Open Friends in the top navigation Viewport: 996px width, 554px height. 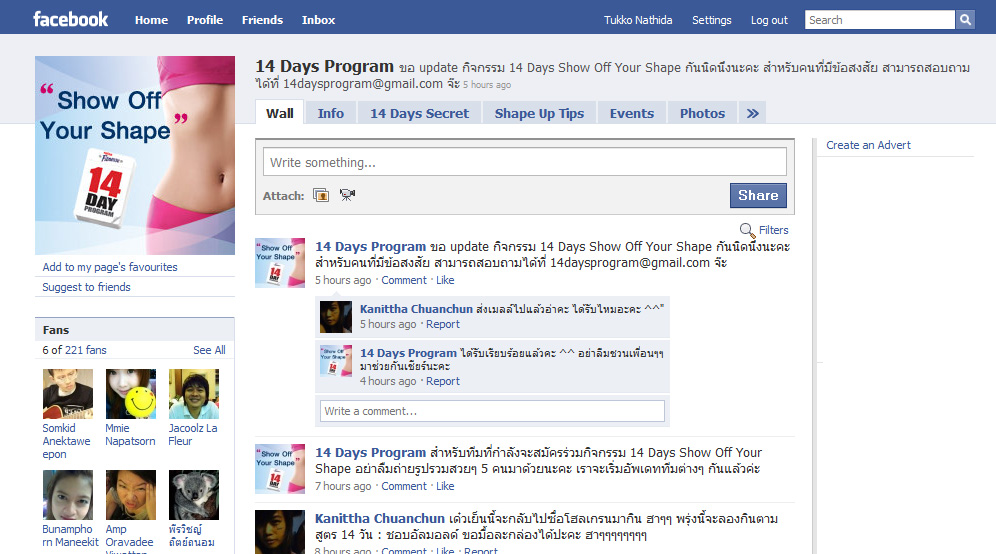[x=262, y=20]
